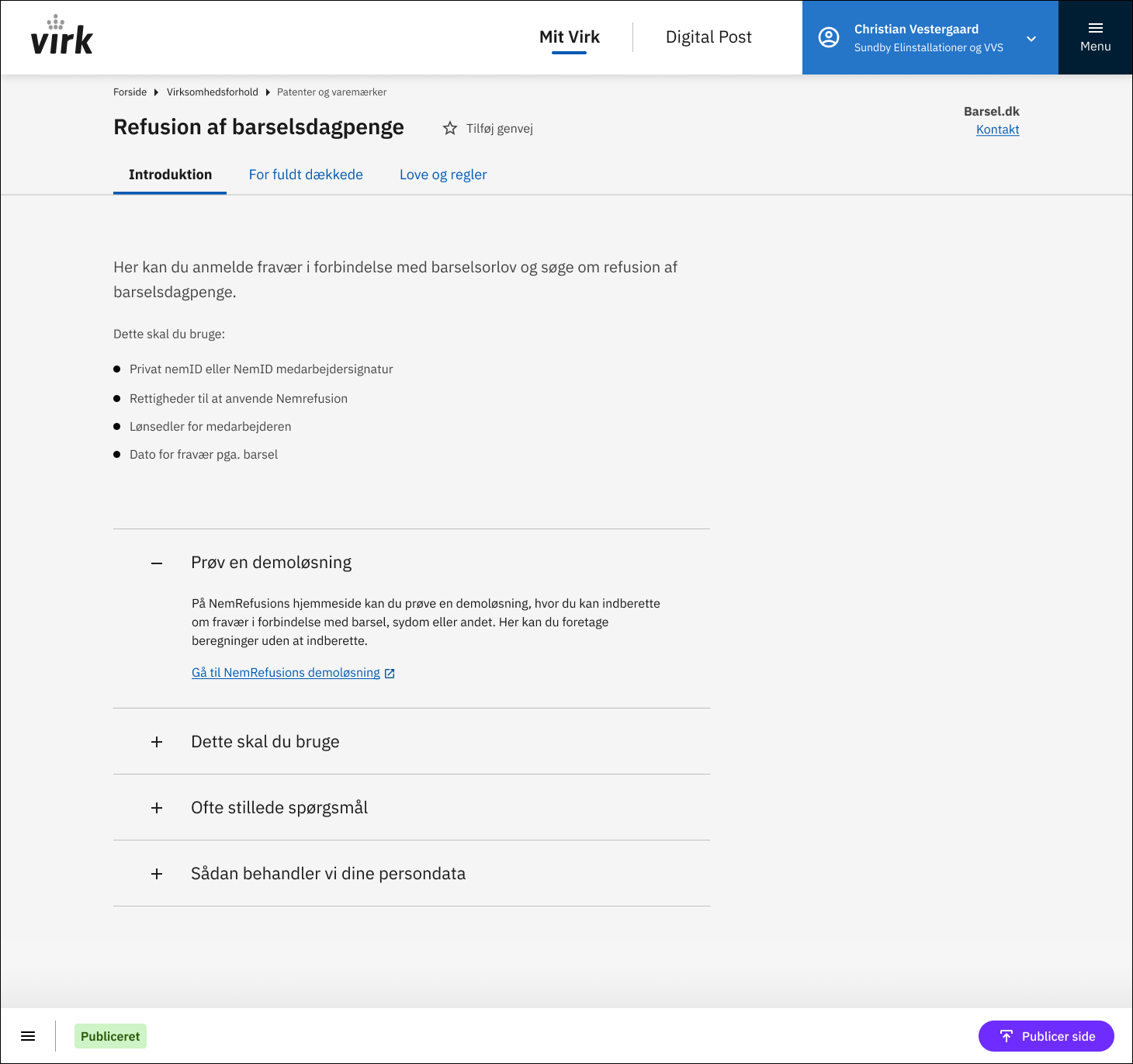The width and height of the screenshot is (1133, 1064).
Task: Click the Prøv en demoløsning heading
Action: (271, 563)
